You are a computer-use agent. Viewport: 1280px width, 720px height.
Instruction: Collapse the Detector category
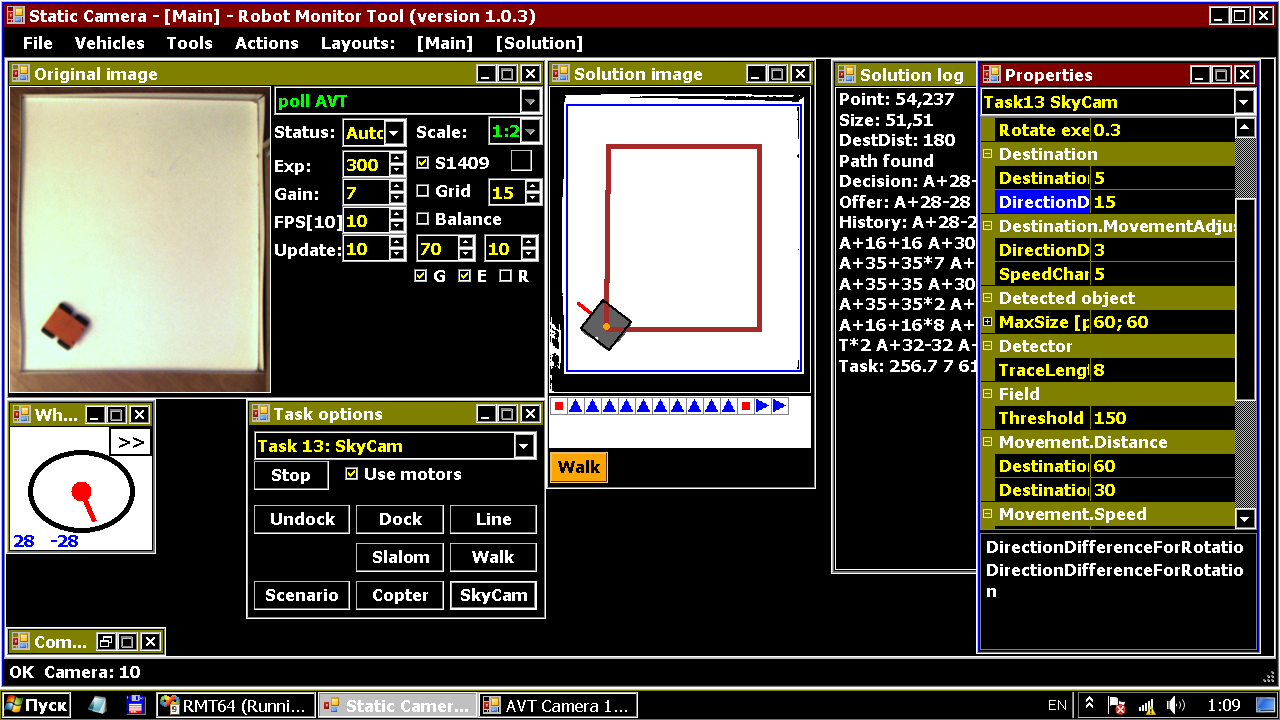tap(988, 346)
